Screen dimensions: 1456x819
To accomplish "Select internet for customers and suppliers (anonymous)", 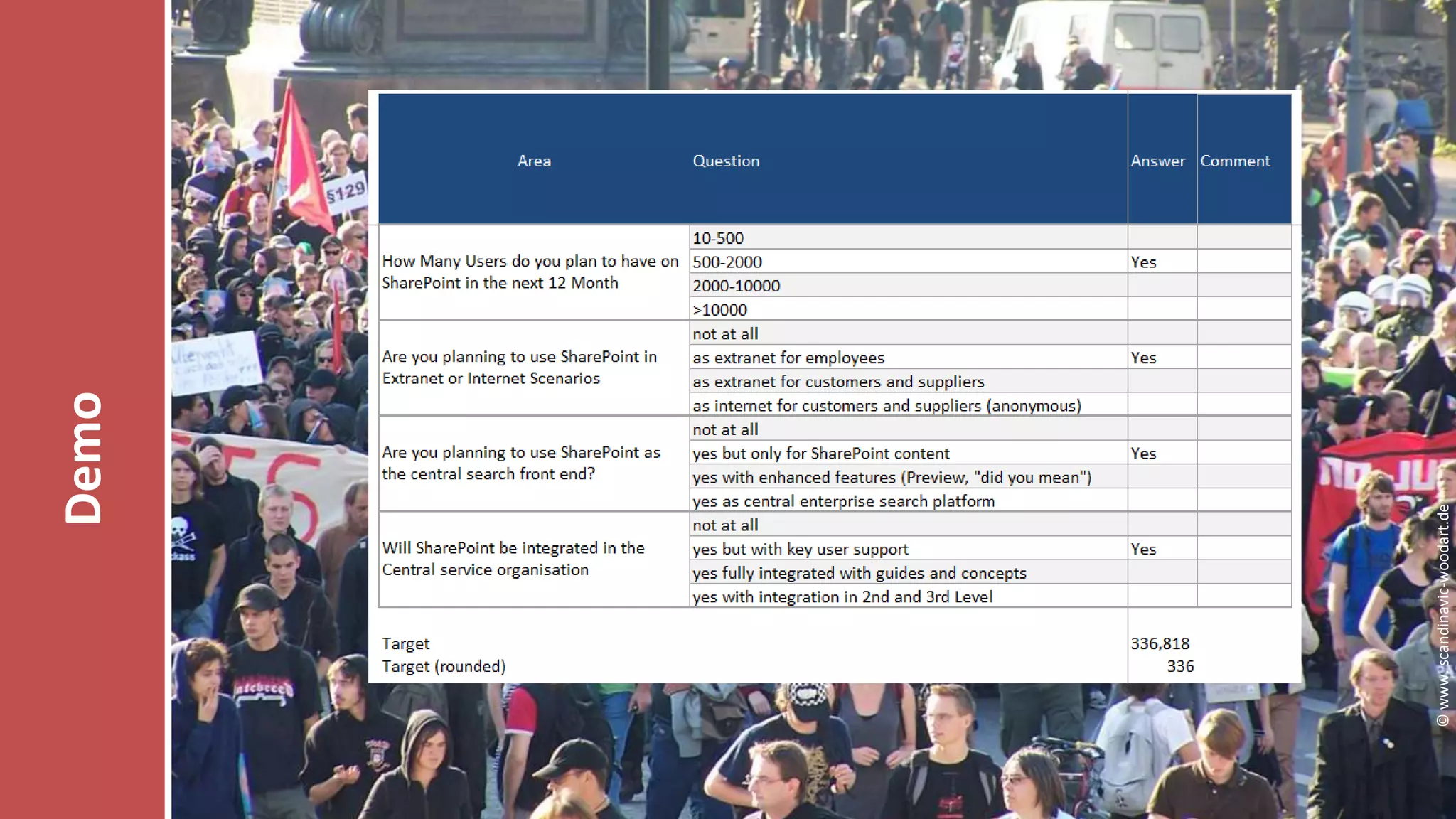I will coord(887,406).
